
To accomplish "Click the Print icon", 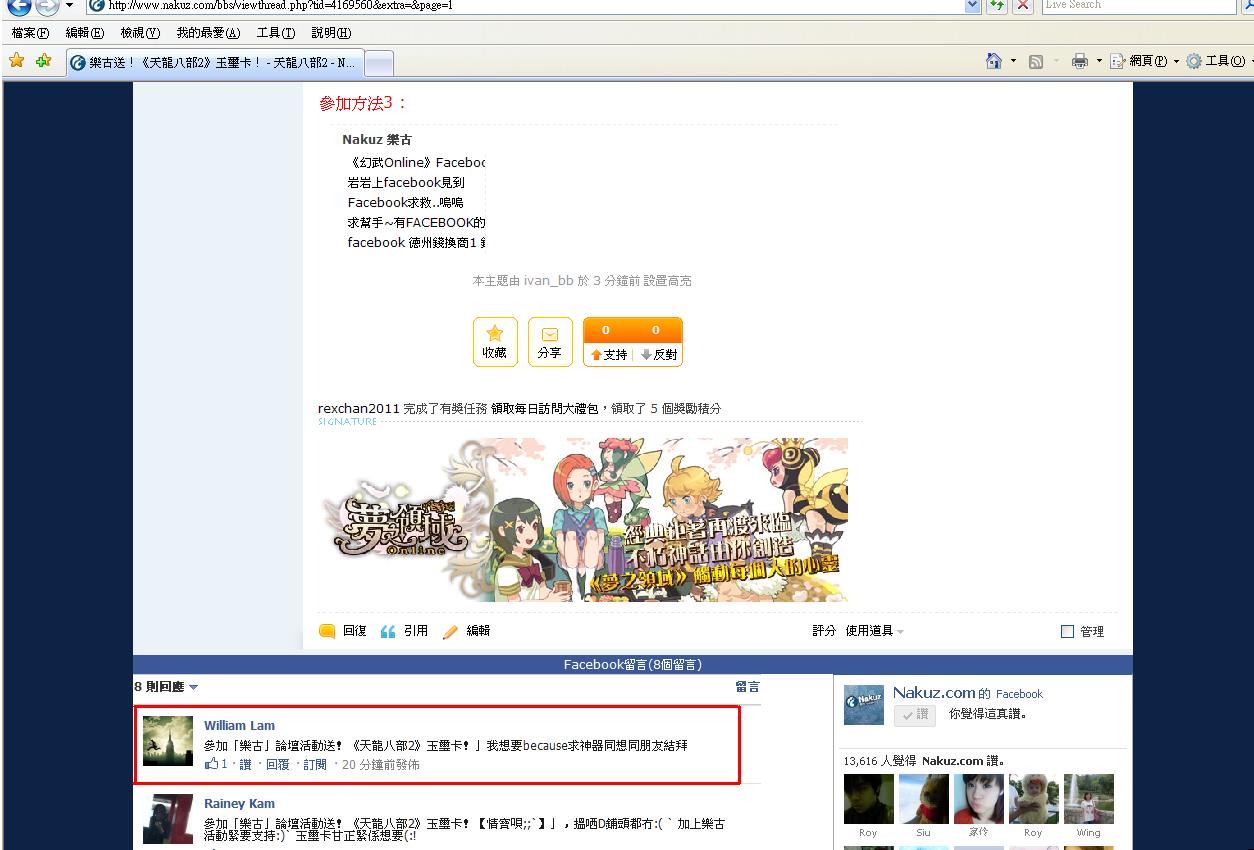I will pos(1080,61).
